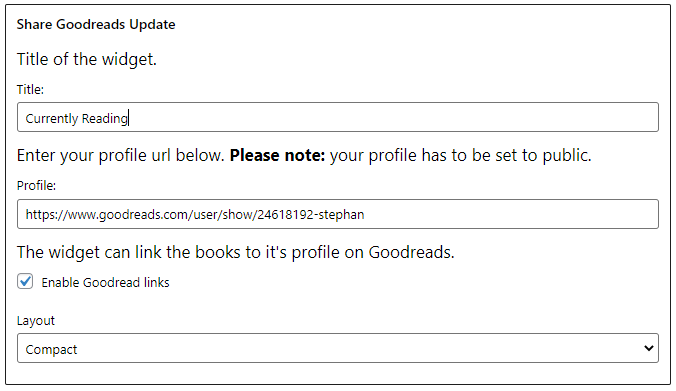Click the 'Enter your profile url below.' text
The height and width of the screenshot is (391, 676).
(x=121, y=155)
